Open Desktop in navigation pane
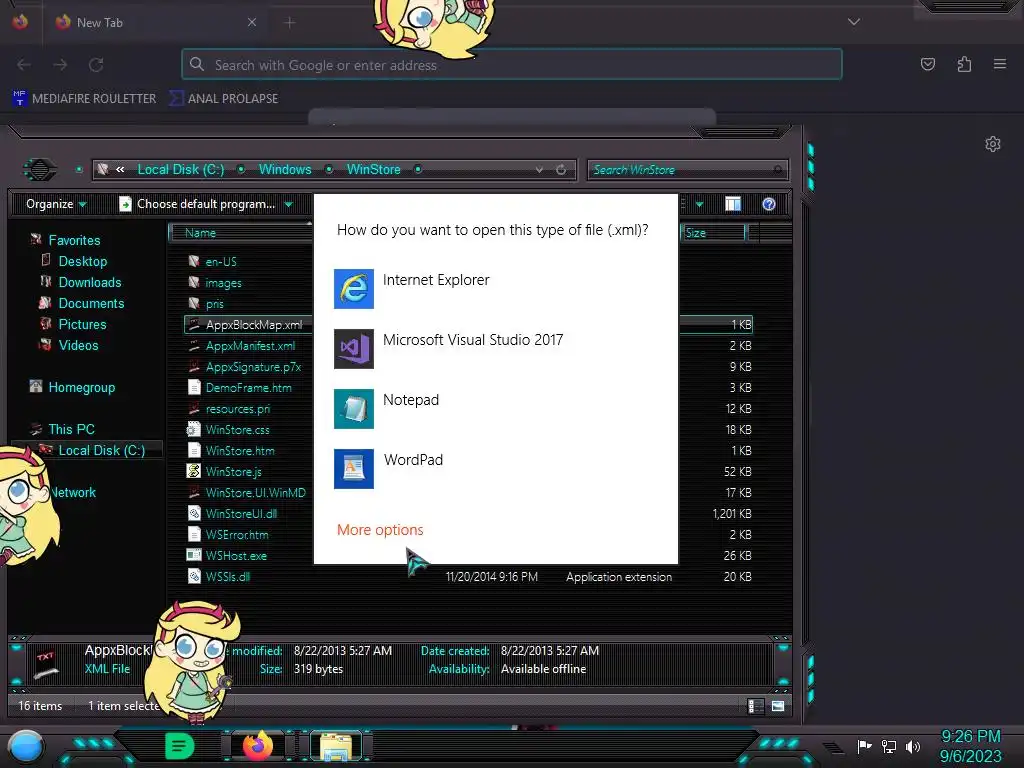1024x768 pixels. 82,261
